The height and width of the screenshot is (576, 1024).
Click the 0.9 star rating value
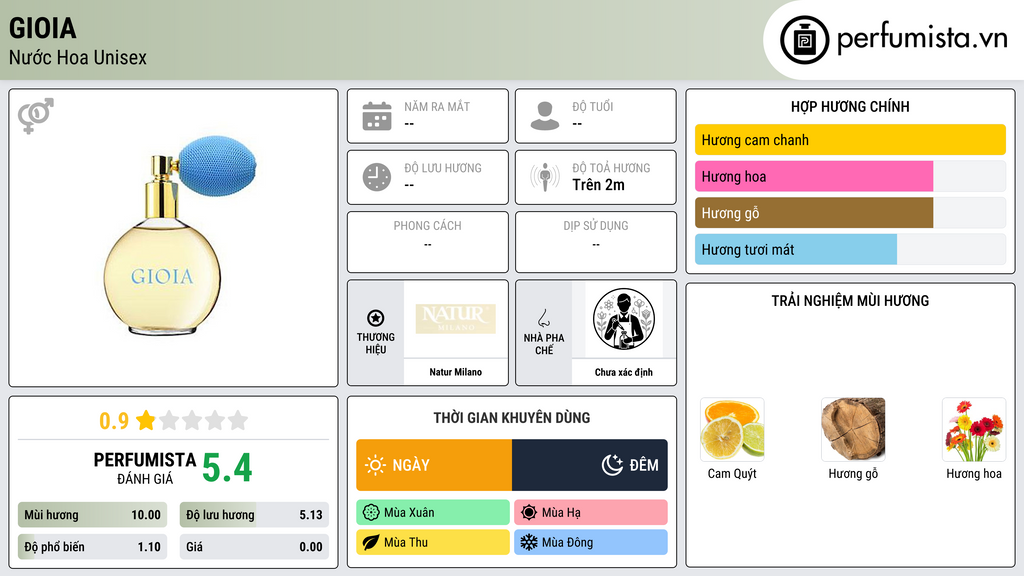click(114, 421)
